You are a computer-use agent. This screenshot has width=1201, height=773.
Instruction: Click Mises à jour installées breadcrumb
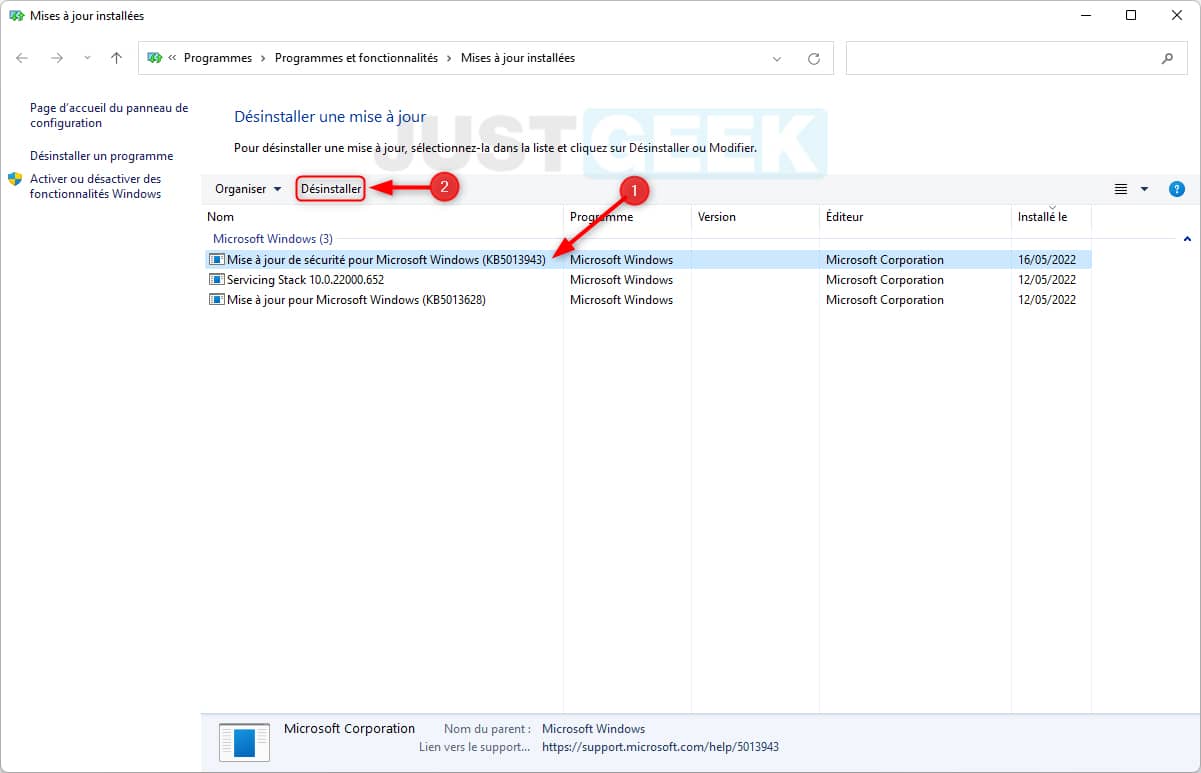[518, 58]
